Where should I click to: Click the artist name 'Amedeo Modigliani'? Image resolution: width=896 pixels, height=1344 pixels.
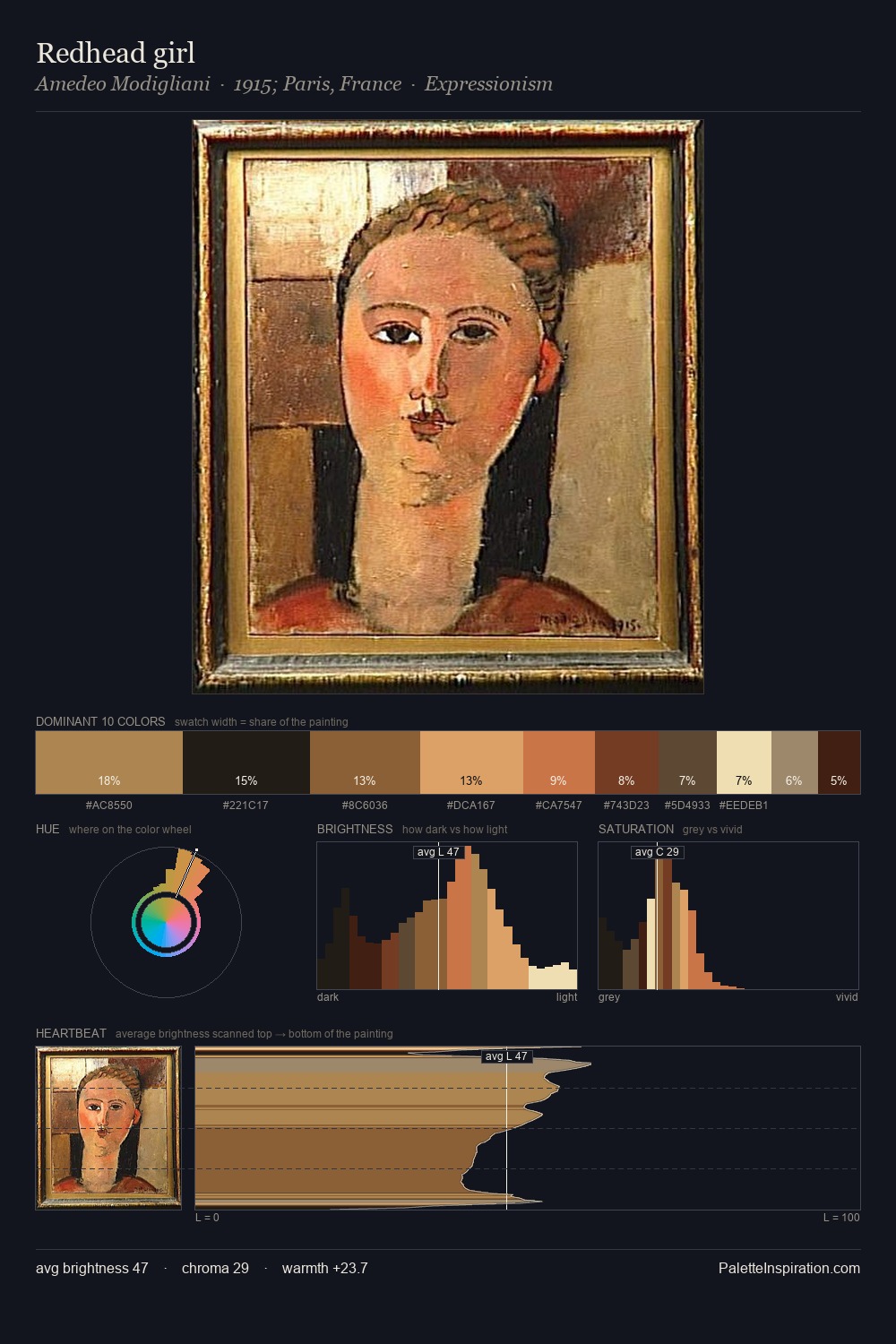(123, 84)
